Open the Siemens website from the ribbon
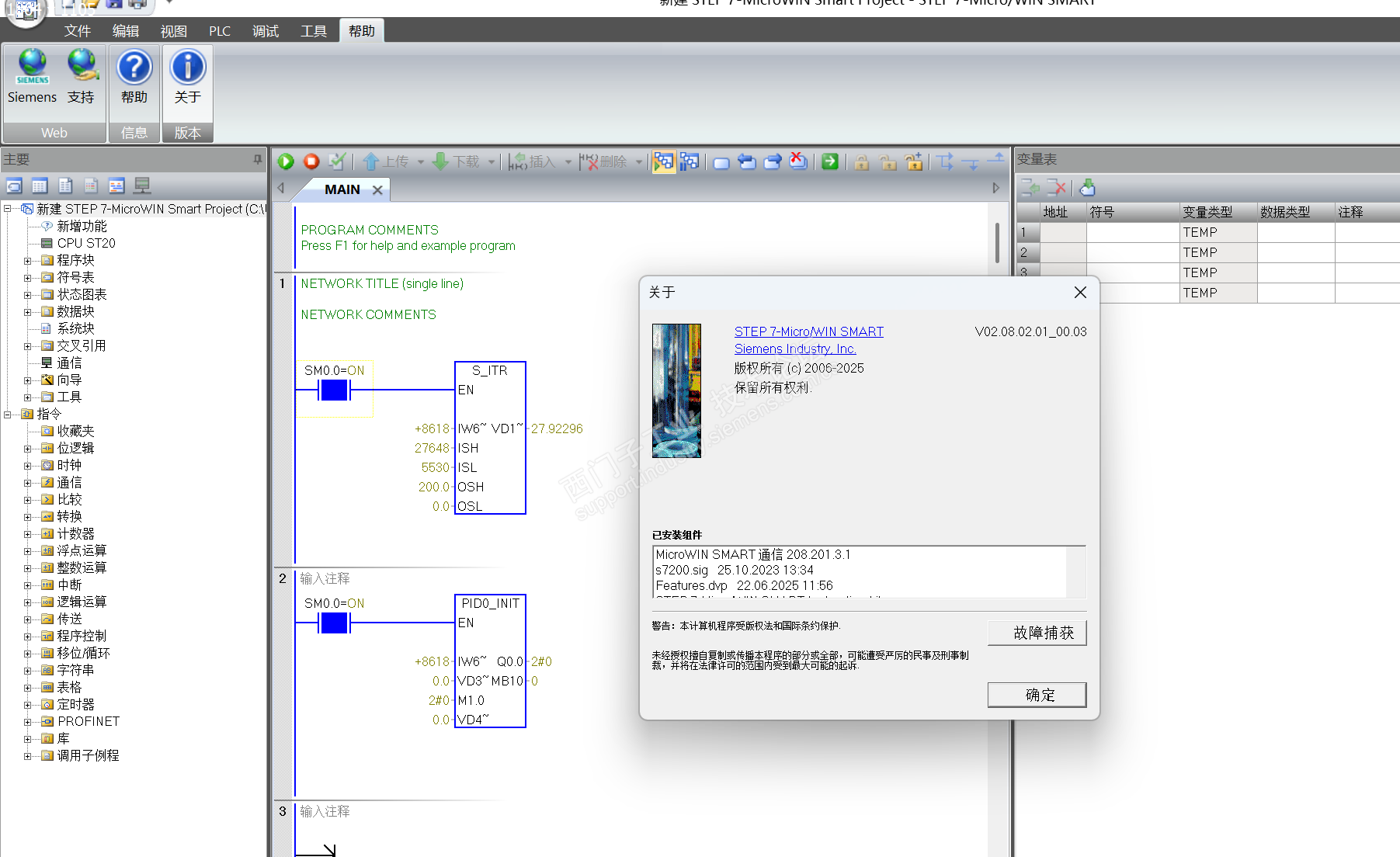1400x857 pixels. point(32,76)
